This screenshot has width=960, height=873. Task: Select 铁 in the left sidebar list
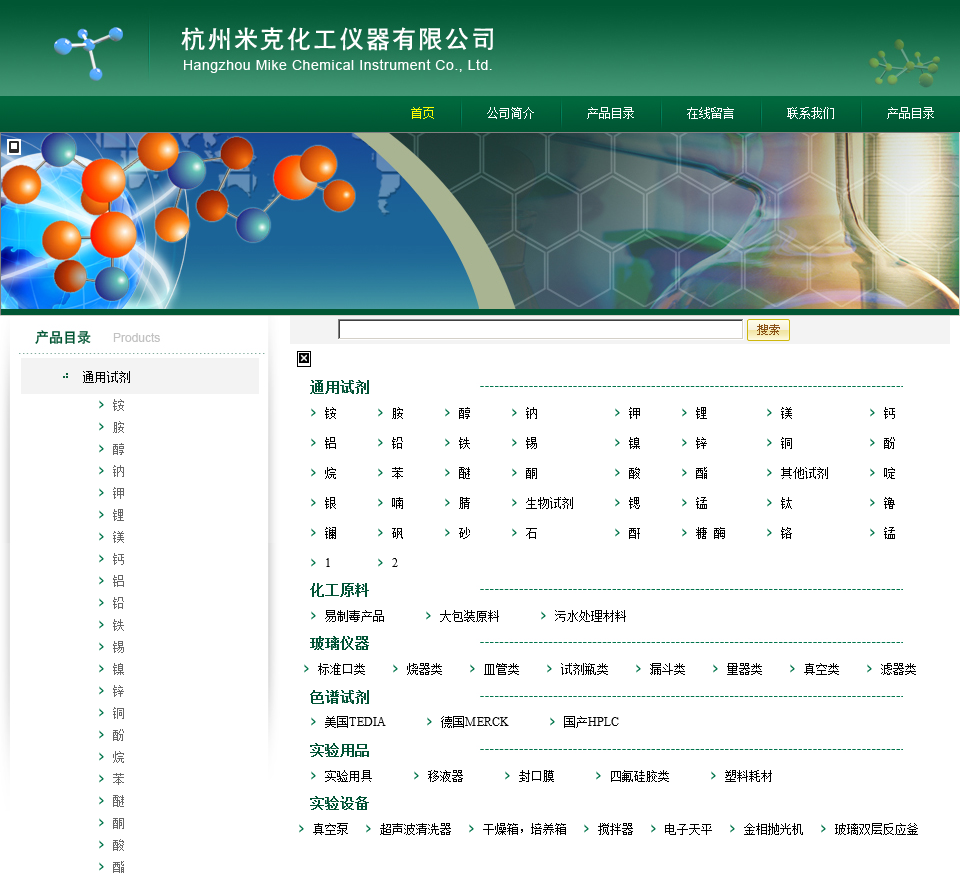point(118,625)
